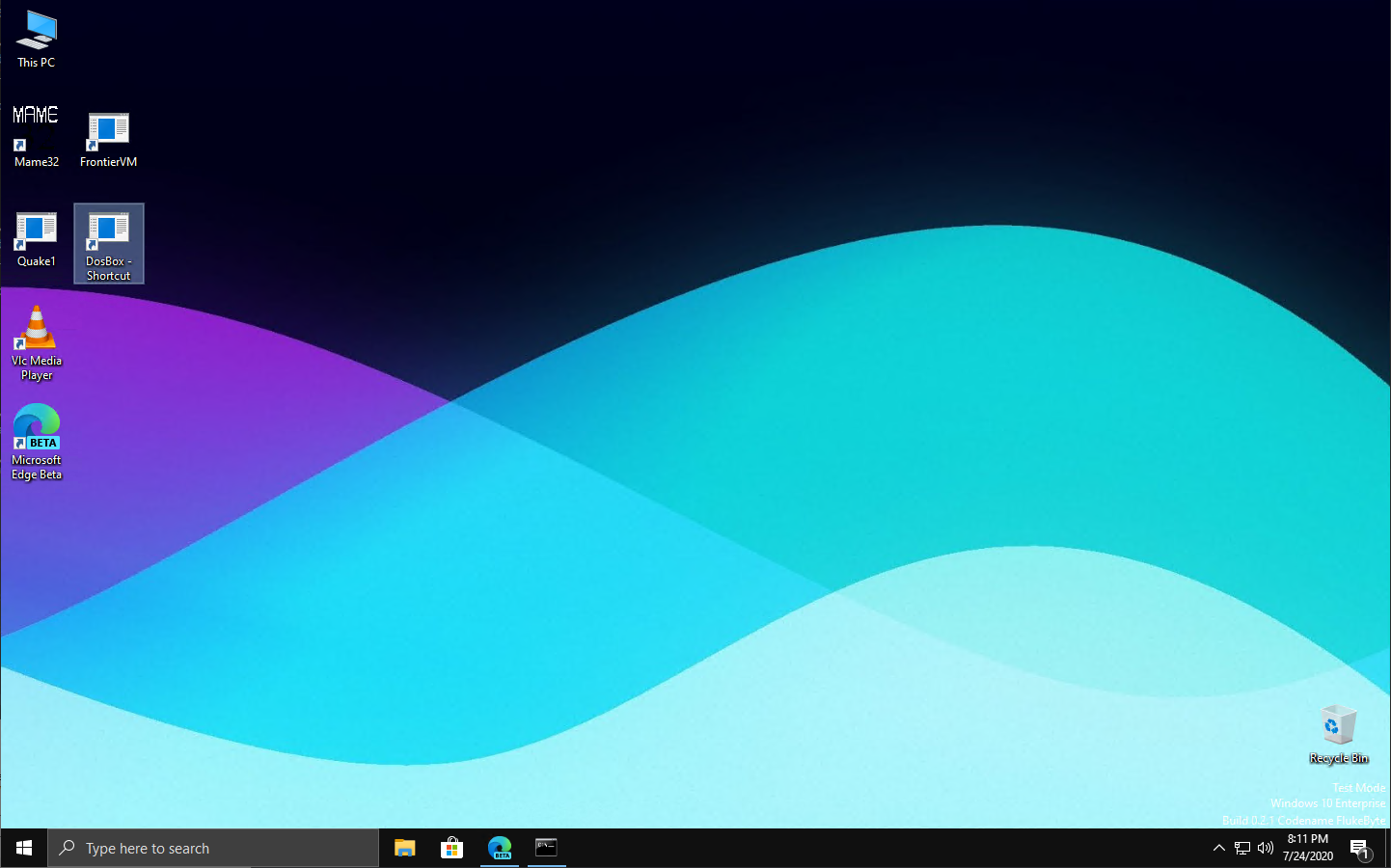1391x868 pixels.
Task: Open the volume slider control
Action: [1265, 848]
